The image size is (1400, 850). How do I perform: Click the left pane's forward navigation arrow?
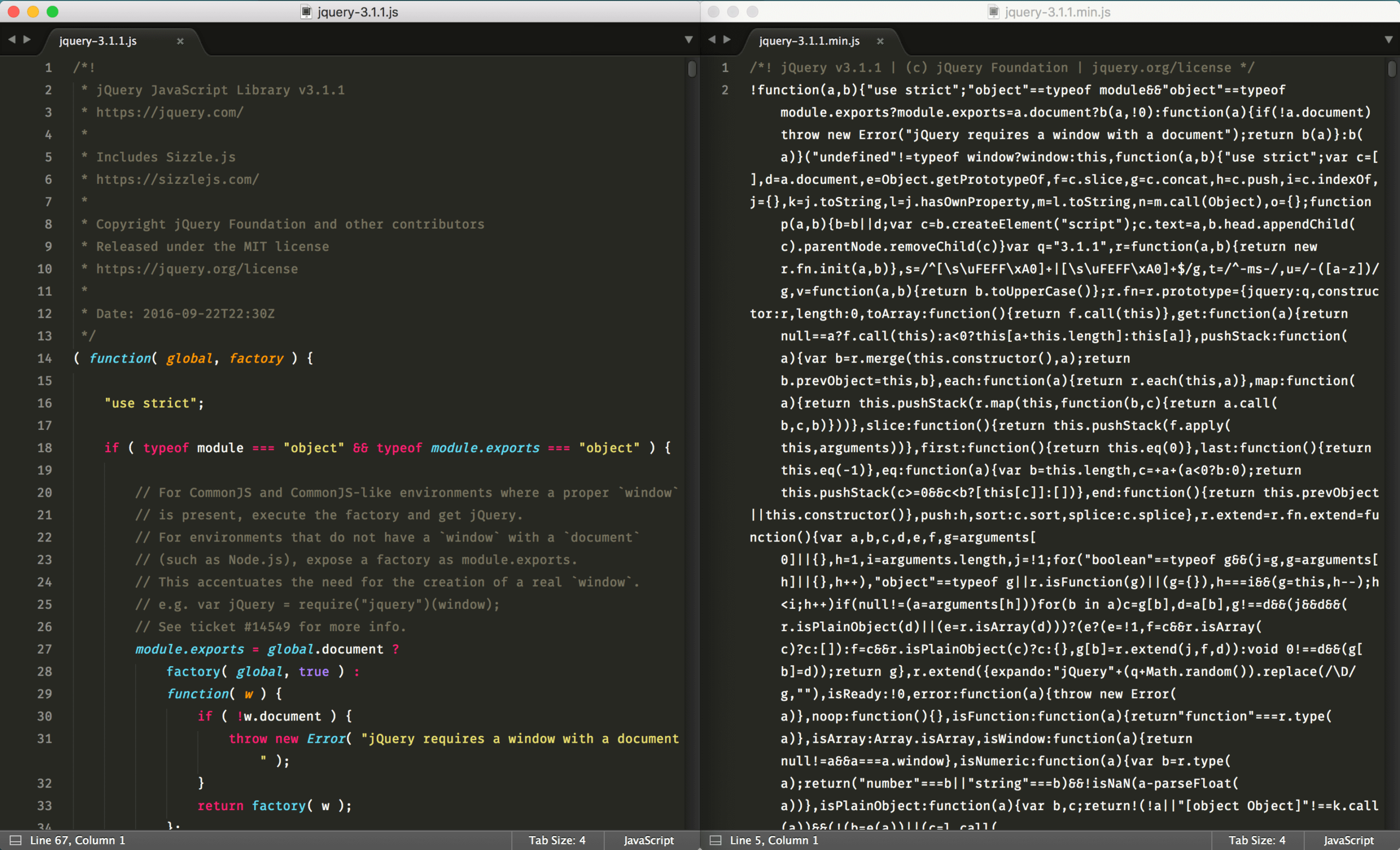pos(27,39)
